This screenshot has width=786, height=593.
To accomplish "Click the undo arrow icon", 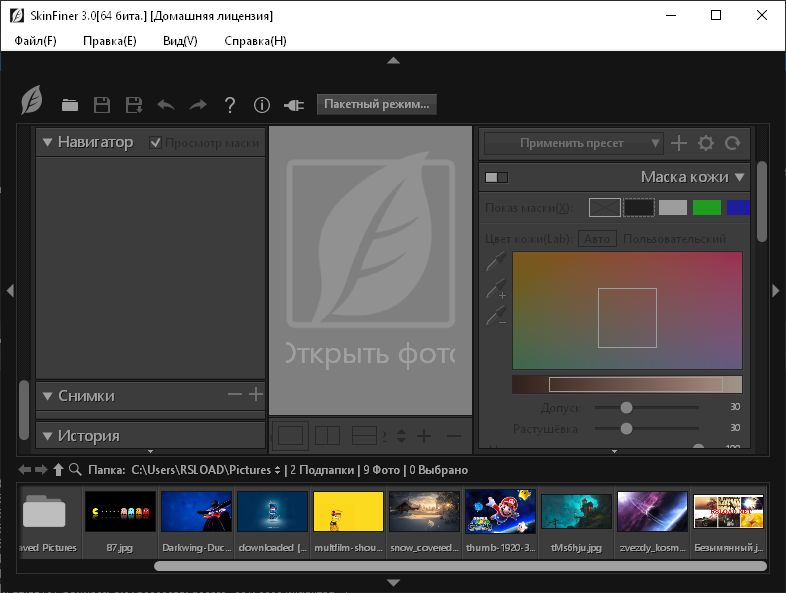I will (x=166, y=105).
